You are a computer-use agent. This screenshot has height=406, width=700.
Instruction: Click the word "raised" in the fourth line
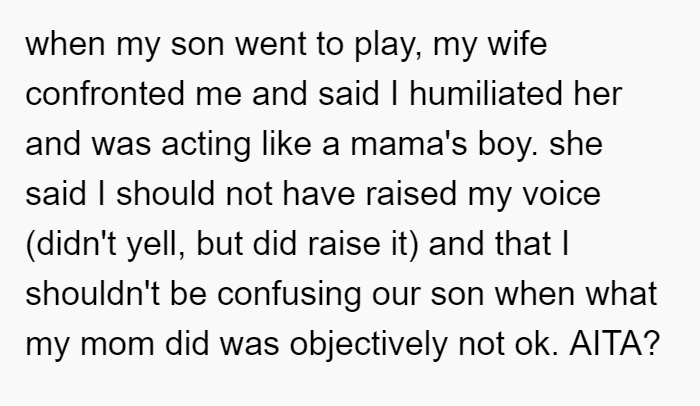pos(411,193)
